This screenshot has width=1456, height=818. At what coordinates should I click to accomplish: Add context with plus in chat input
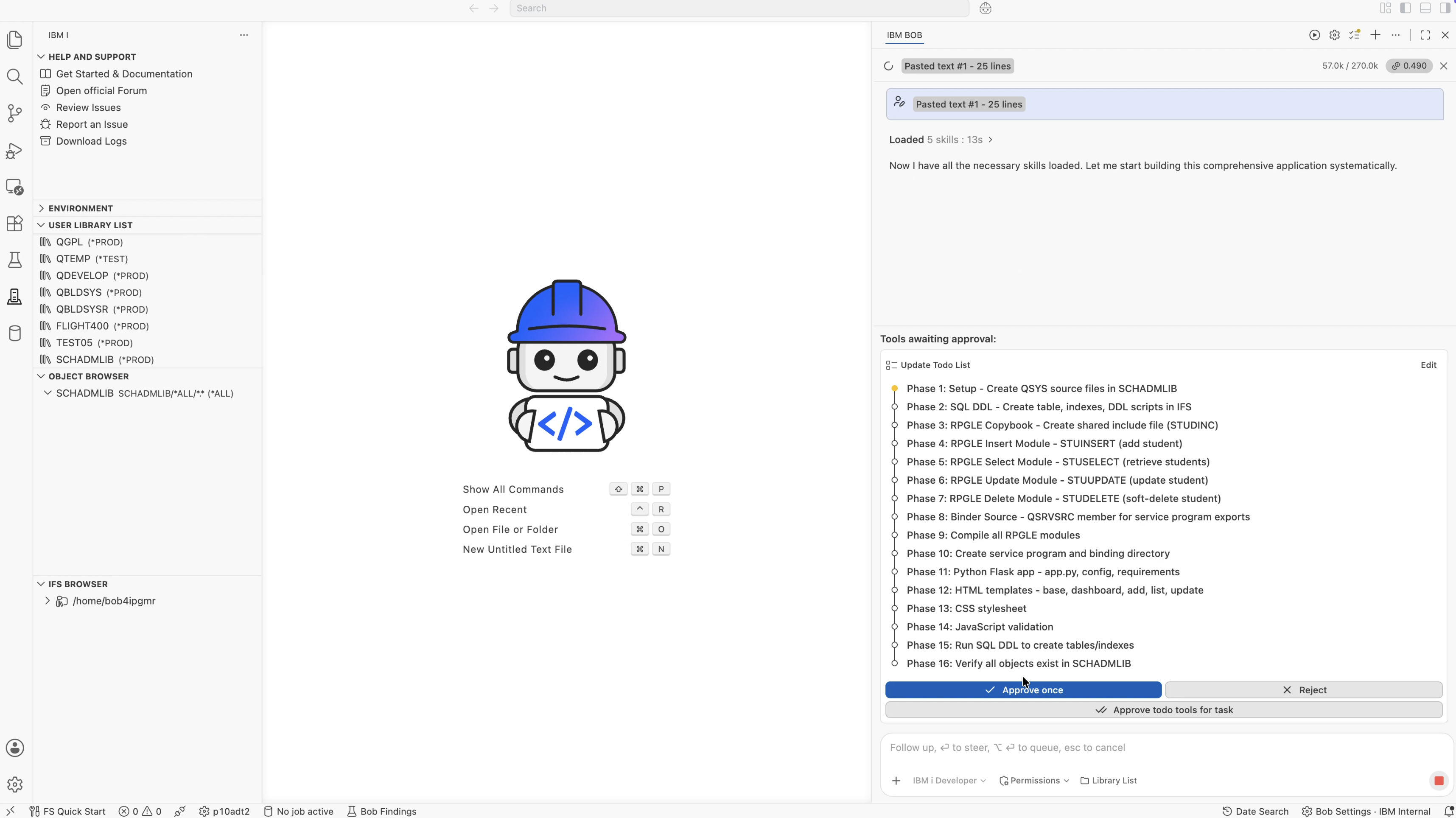pyautogui.click(x=896, y=781)
